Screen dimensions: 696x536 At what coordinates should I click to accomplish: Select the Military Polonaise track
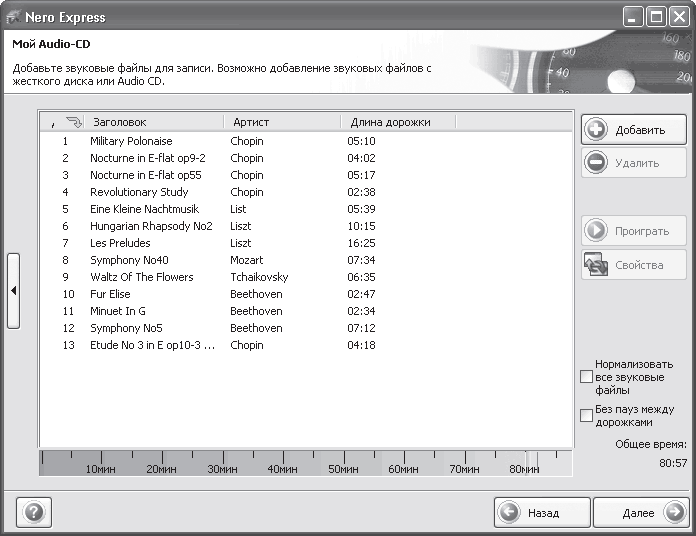pyautogui.click(x=131, y=141)
